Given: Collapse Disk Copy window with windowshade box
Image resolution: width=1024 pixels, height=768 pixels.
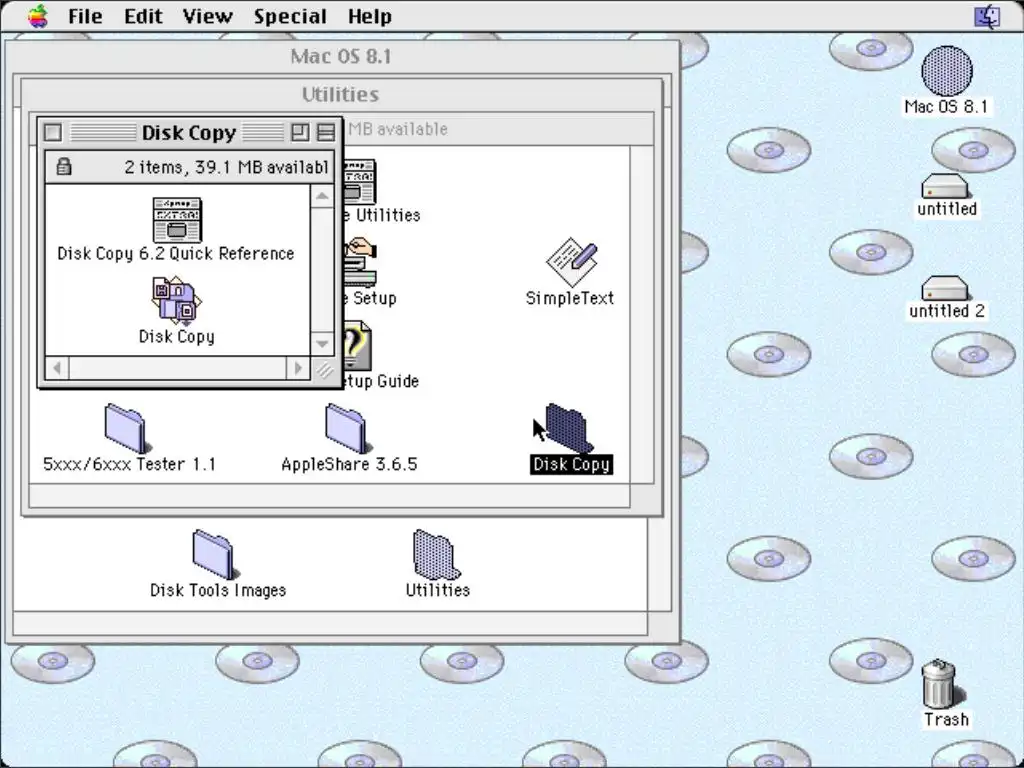Looking at the screenshot, I should click(x=325, y=133).
